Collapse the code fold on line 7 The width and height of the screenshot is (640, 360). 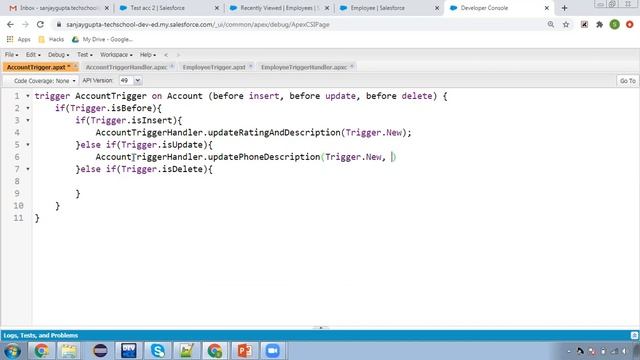pyautogui.click(x=28, y=169)
